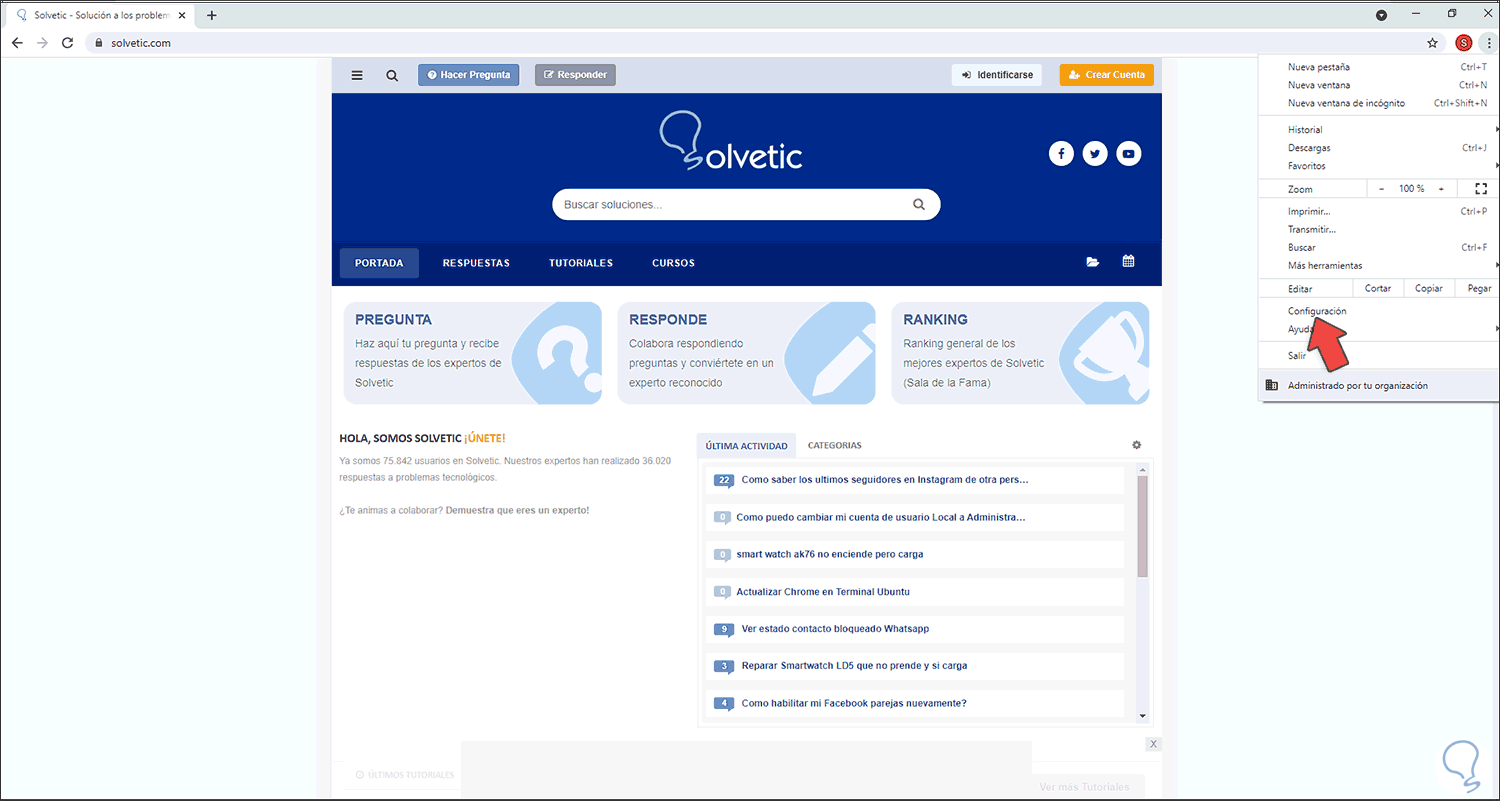1500x801 pixels.
Task: Choose Nueva ventana in the Chrome menu
Action: [1379, 85]
